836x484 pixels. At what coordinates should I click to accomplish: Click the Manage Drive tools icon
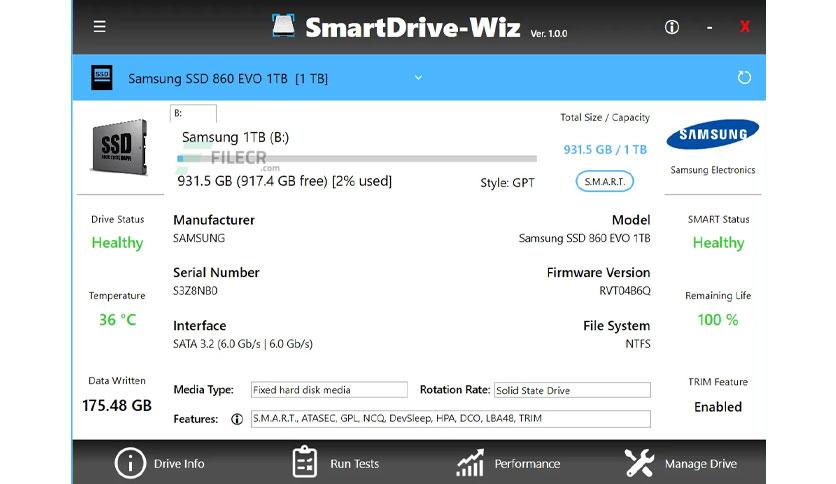tap(639, 462)
